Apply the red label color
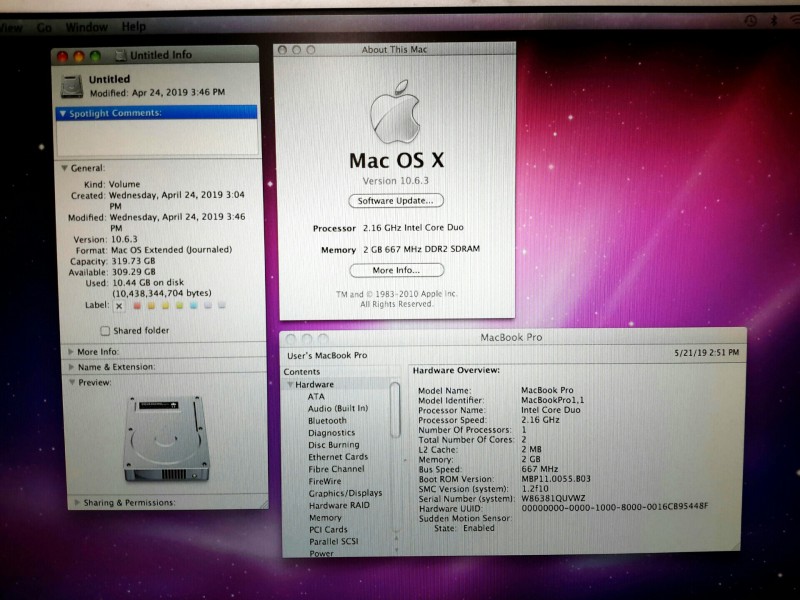This screenshot has height=600, width=800. (137, 306)
